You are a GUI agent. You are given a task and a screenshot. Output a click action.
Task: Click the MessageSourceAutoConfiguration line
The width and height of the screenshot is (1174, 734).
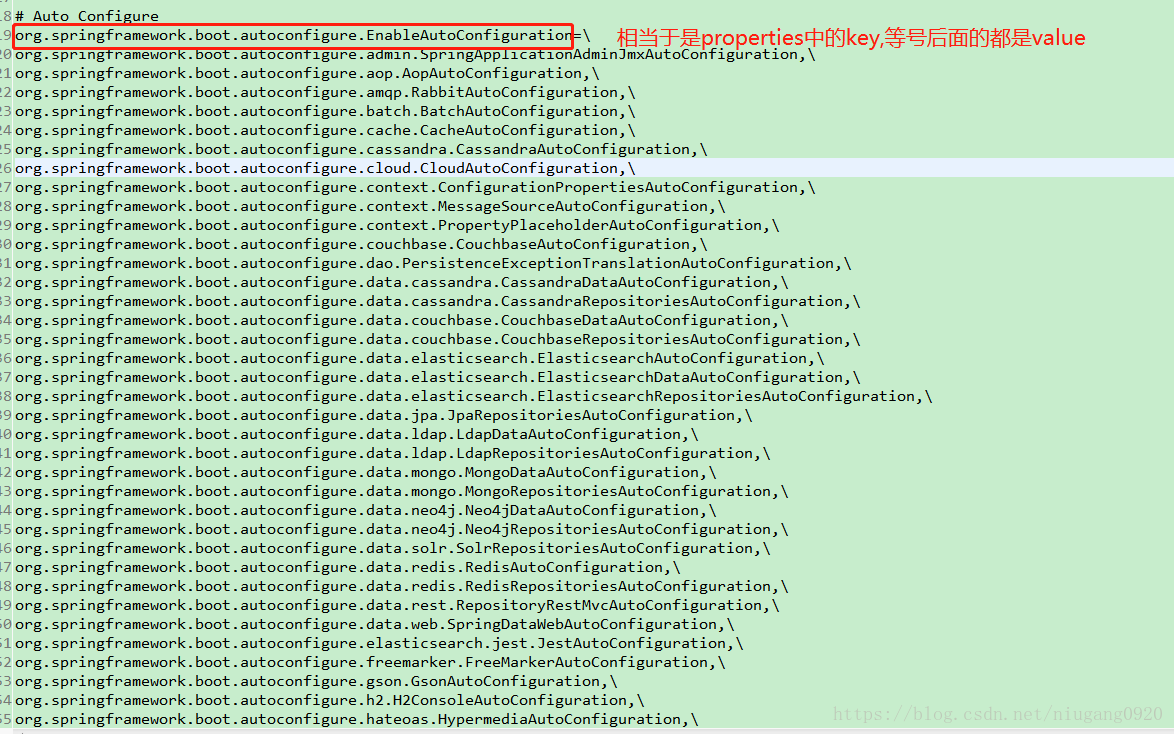click(x=370, y=206)
